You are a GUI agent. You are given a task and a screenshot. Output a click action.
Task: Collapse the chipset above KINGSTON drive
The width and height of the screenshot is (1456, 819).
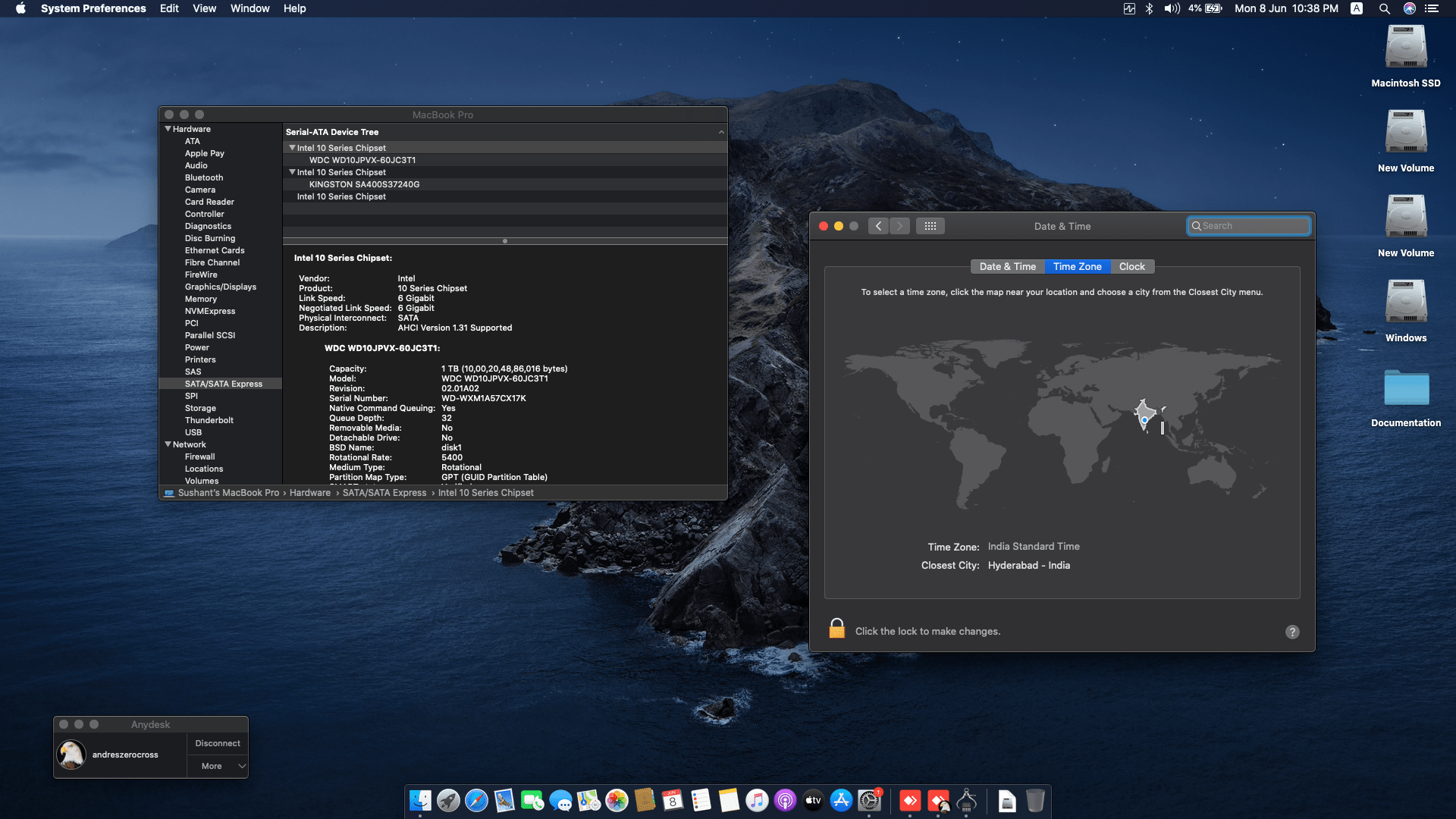(292, 172)
